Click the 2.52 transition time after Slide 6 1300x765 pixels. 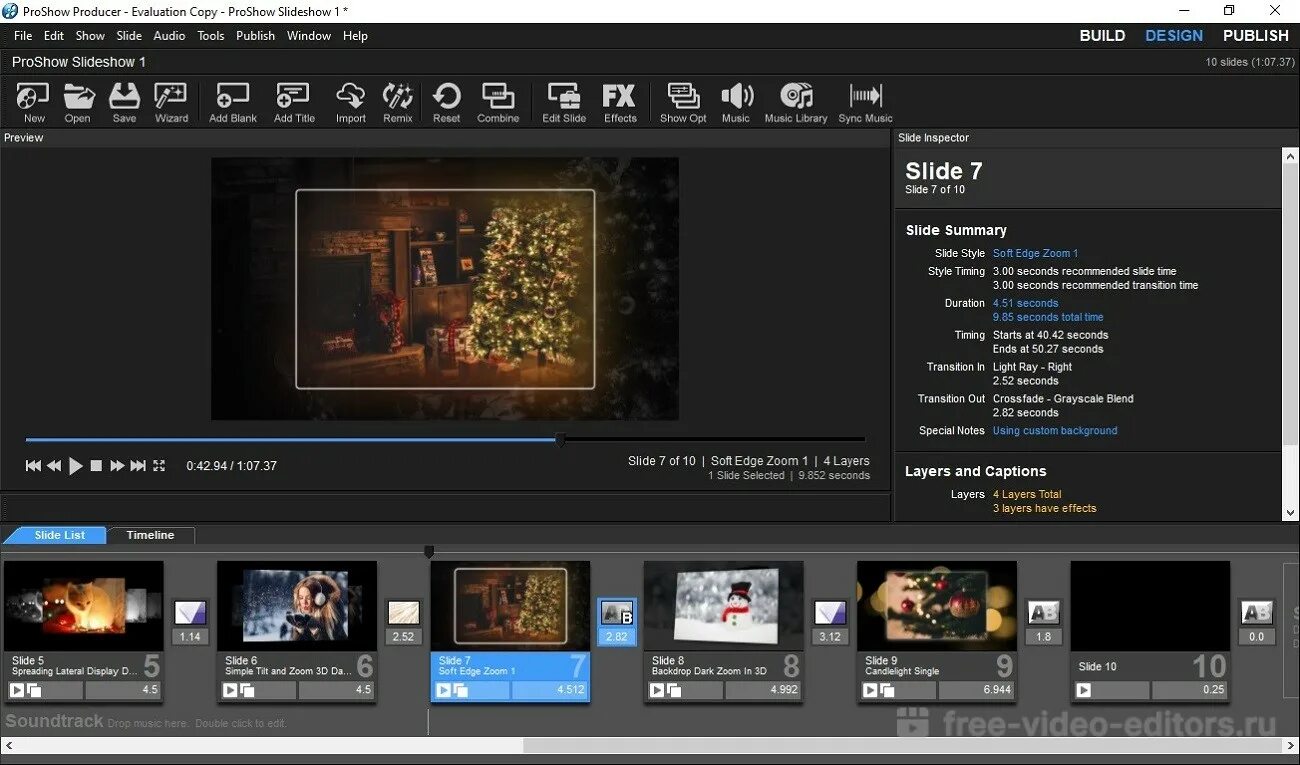(404, 637)
